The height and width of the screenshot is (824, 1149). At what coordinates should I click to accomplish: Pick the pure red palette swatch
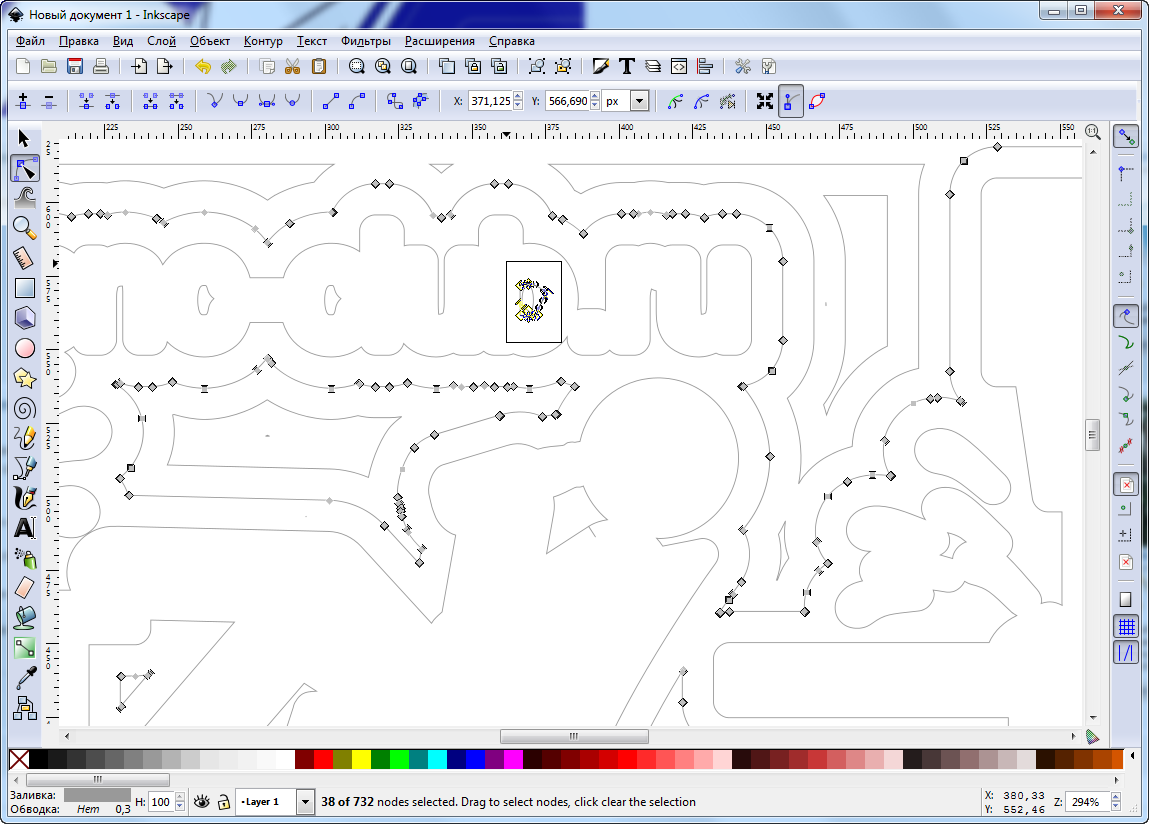tap(323, 759)
